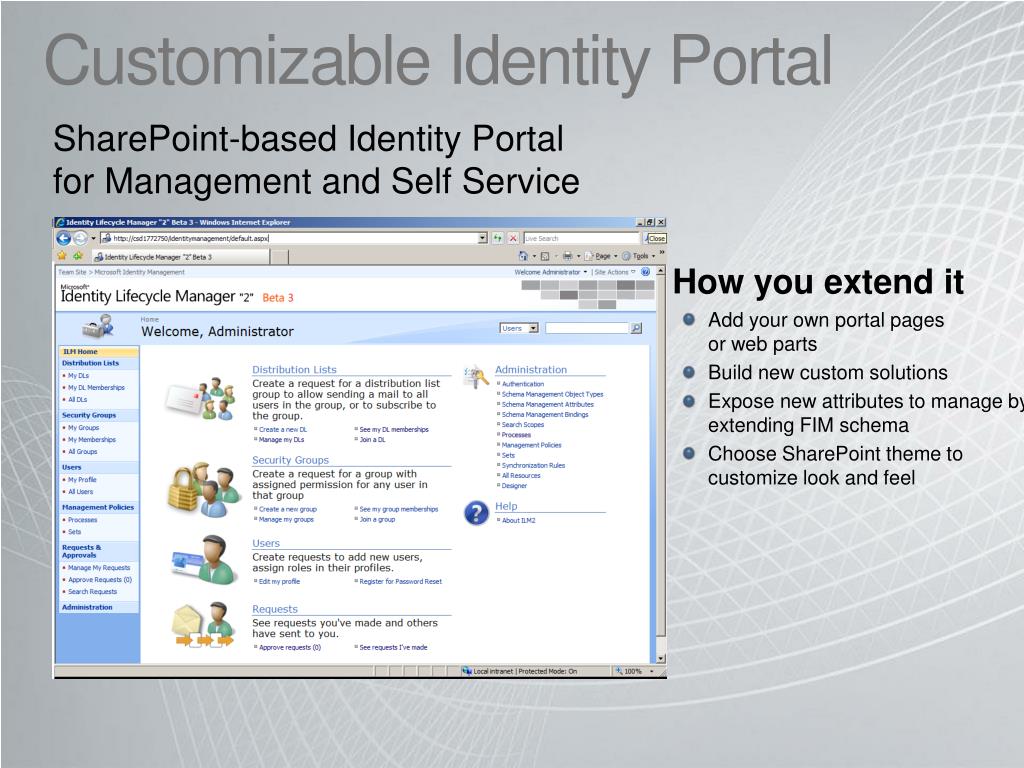Open the Favorites Center star icon
1024x768 pixels.
[x=62, y=256]
